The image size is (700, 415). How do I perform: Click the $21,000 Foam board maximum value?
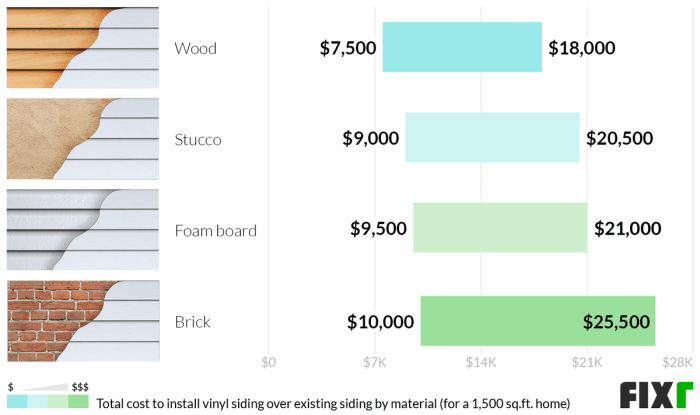pyautogui.click(x=627, y=229)
